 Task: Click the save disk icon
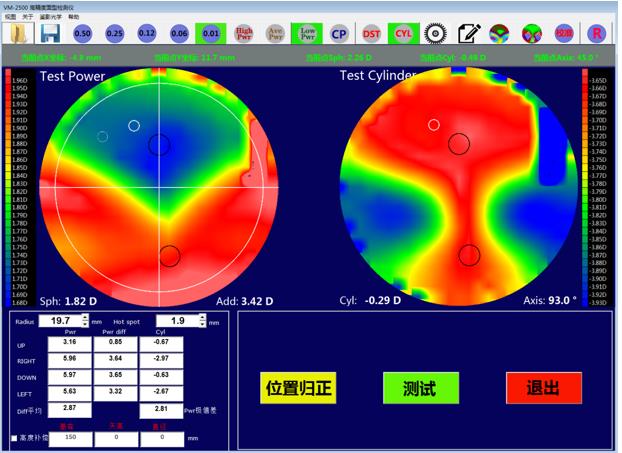[x=50, y=34]
